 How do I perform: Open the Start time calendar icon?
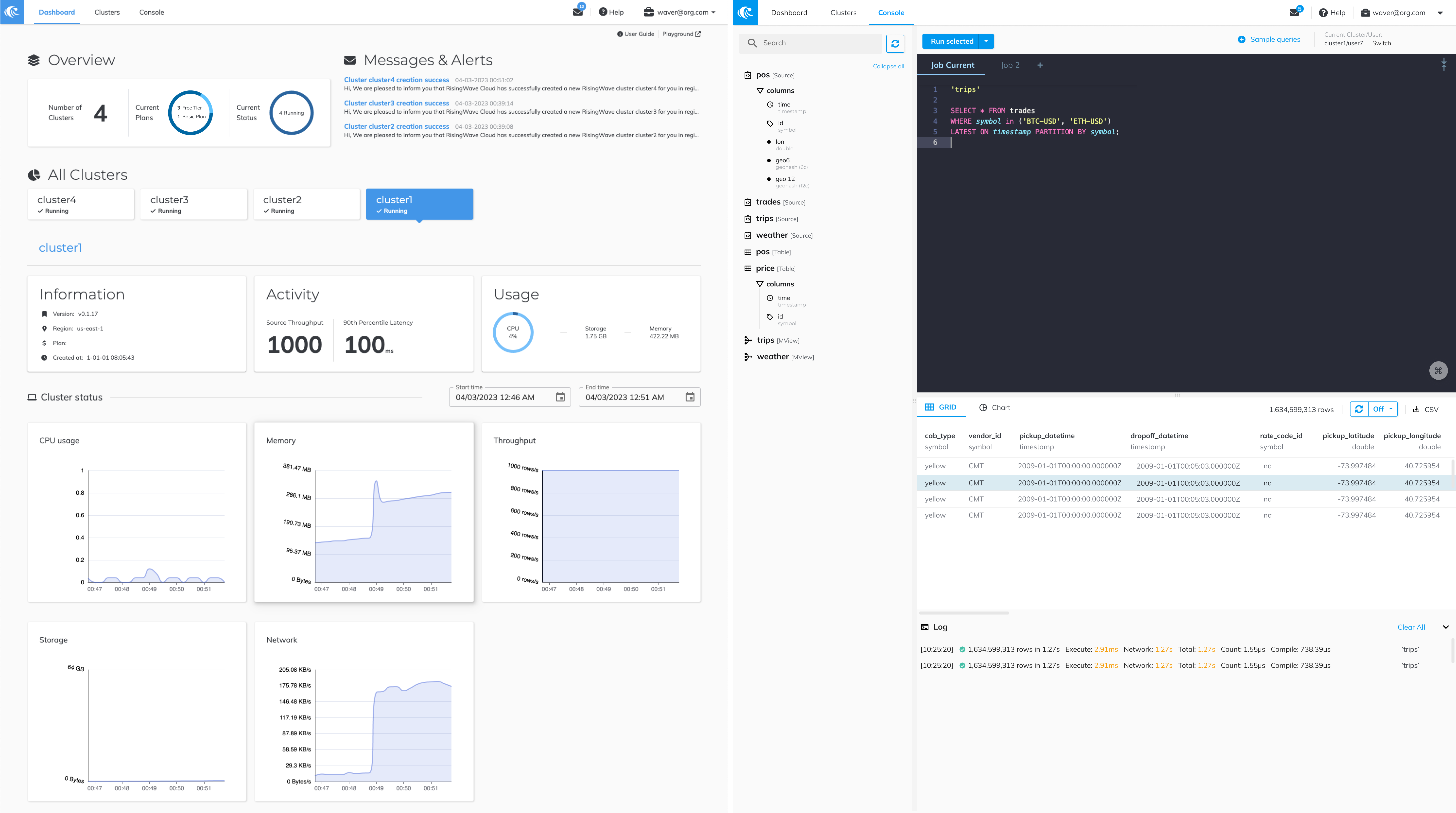pyautogui.click(x=560, y=397)
